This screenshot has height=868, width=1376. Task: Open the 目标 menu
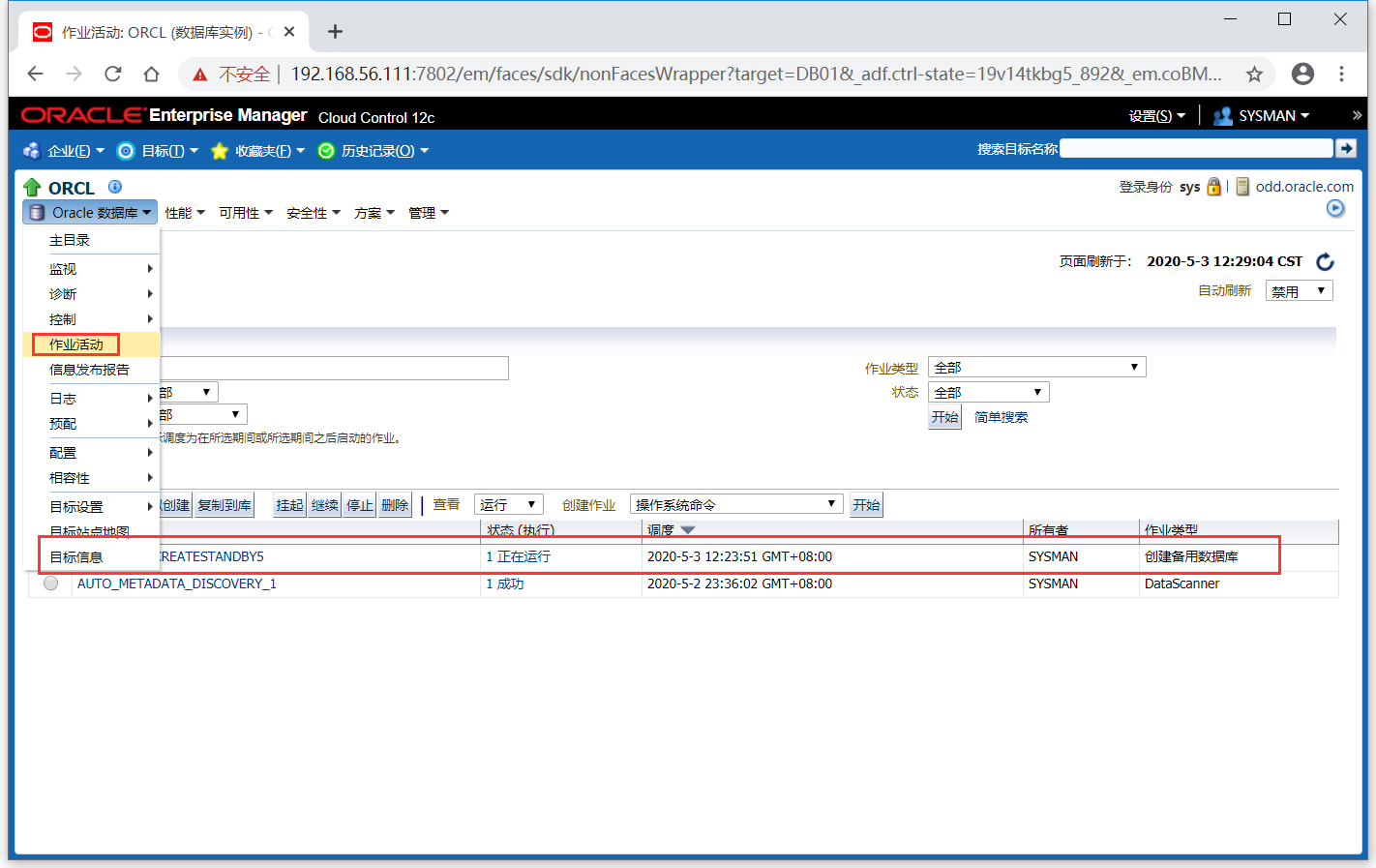158,151
